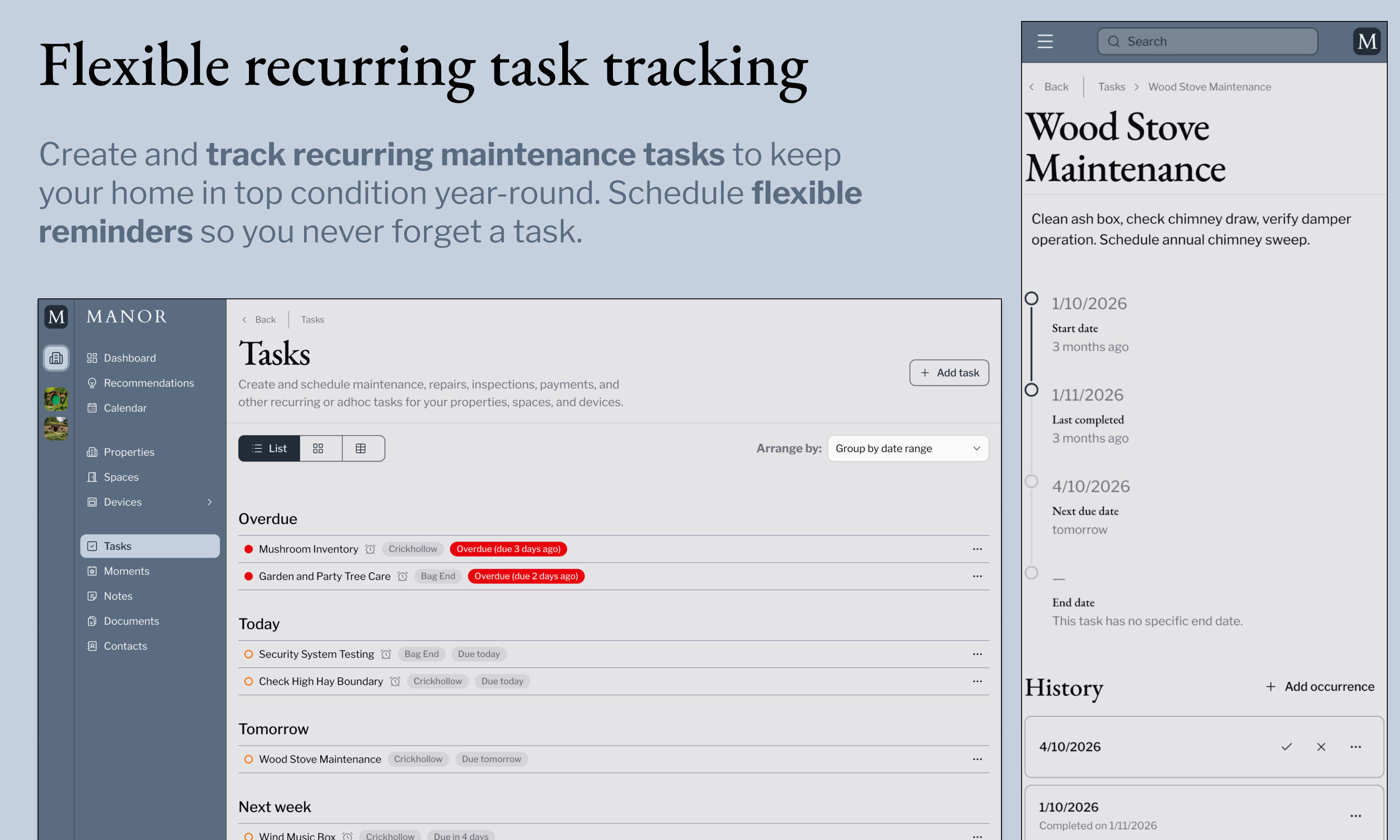The image size is (1400, 840).
Task: Skip 4/10/2026 occurrence with X icon
Action: pyautogui.click(x=1321, y=747)
